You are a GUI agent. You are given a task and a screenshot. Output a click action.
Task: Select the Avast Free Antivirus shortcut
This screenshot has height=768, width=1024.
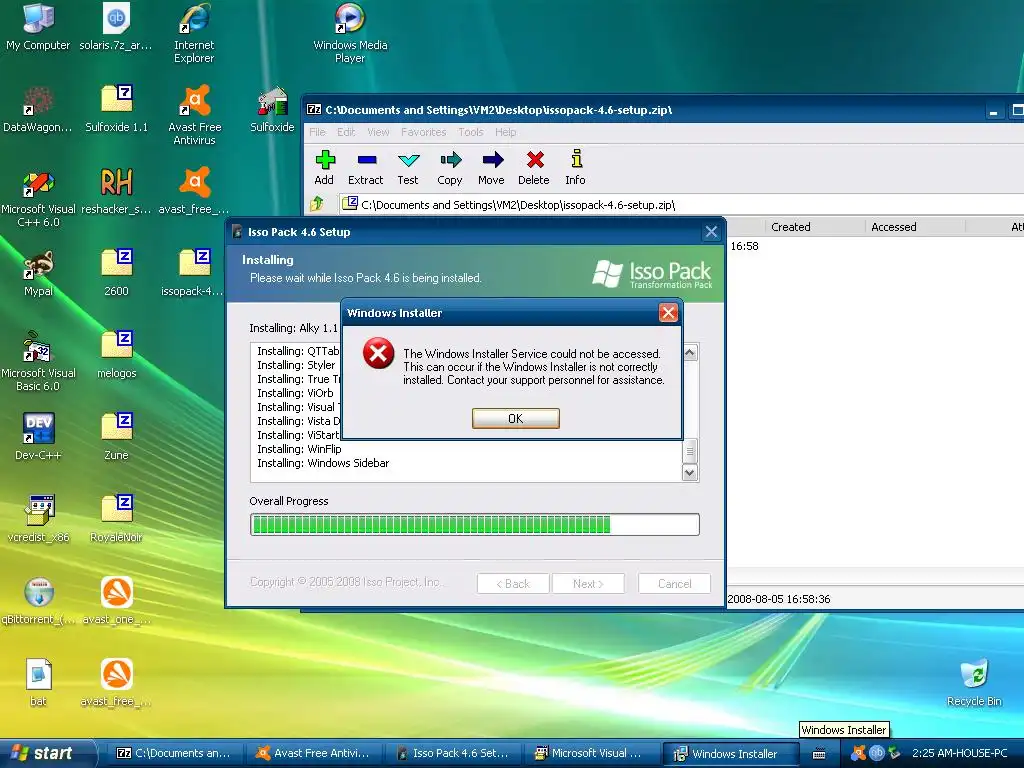tap(195, 115)
